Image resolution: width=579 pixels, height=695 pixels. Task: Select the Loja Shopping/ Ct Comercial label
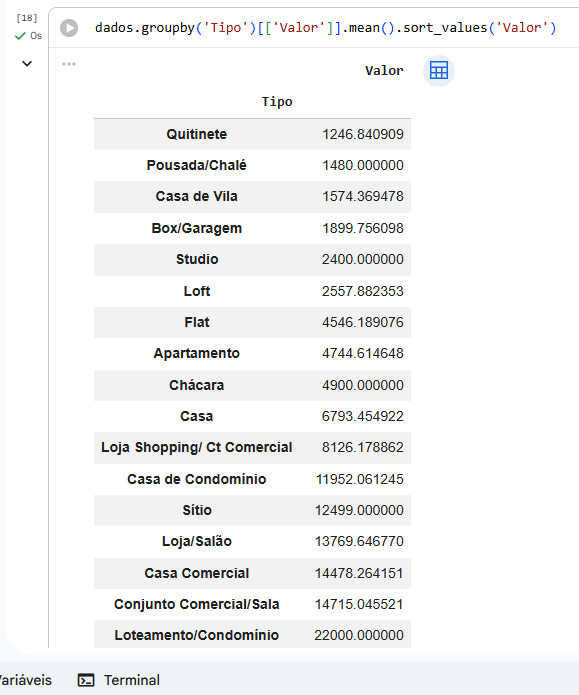point(196,447)
